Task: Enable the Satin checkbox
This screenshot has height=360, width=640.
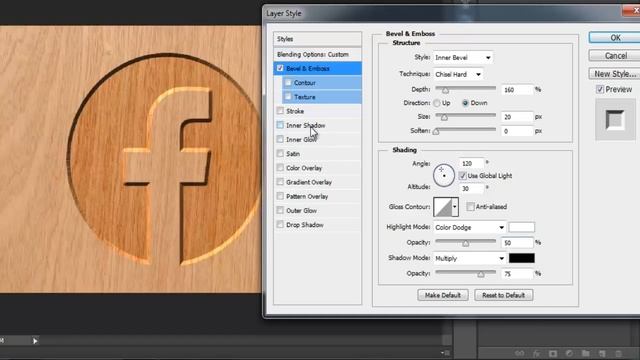Action: [x=280, y=153]
